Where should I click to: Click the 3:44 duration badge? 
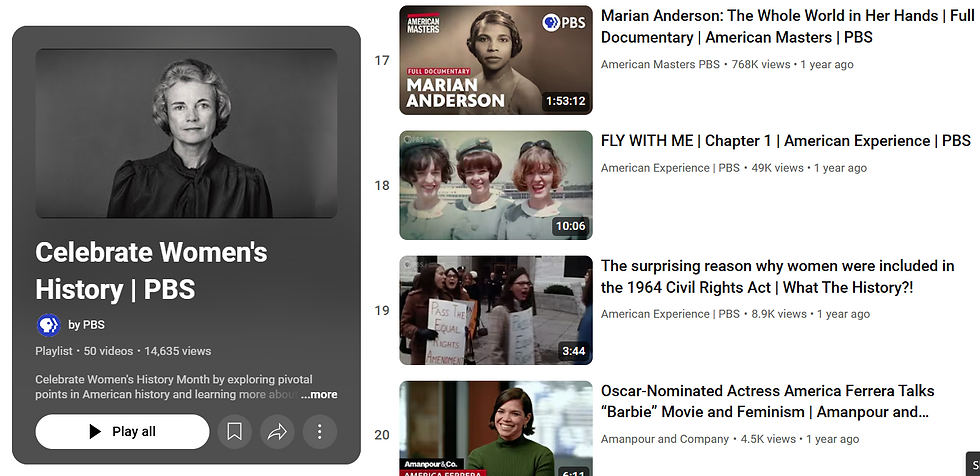click(574, 351)
